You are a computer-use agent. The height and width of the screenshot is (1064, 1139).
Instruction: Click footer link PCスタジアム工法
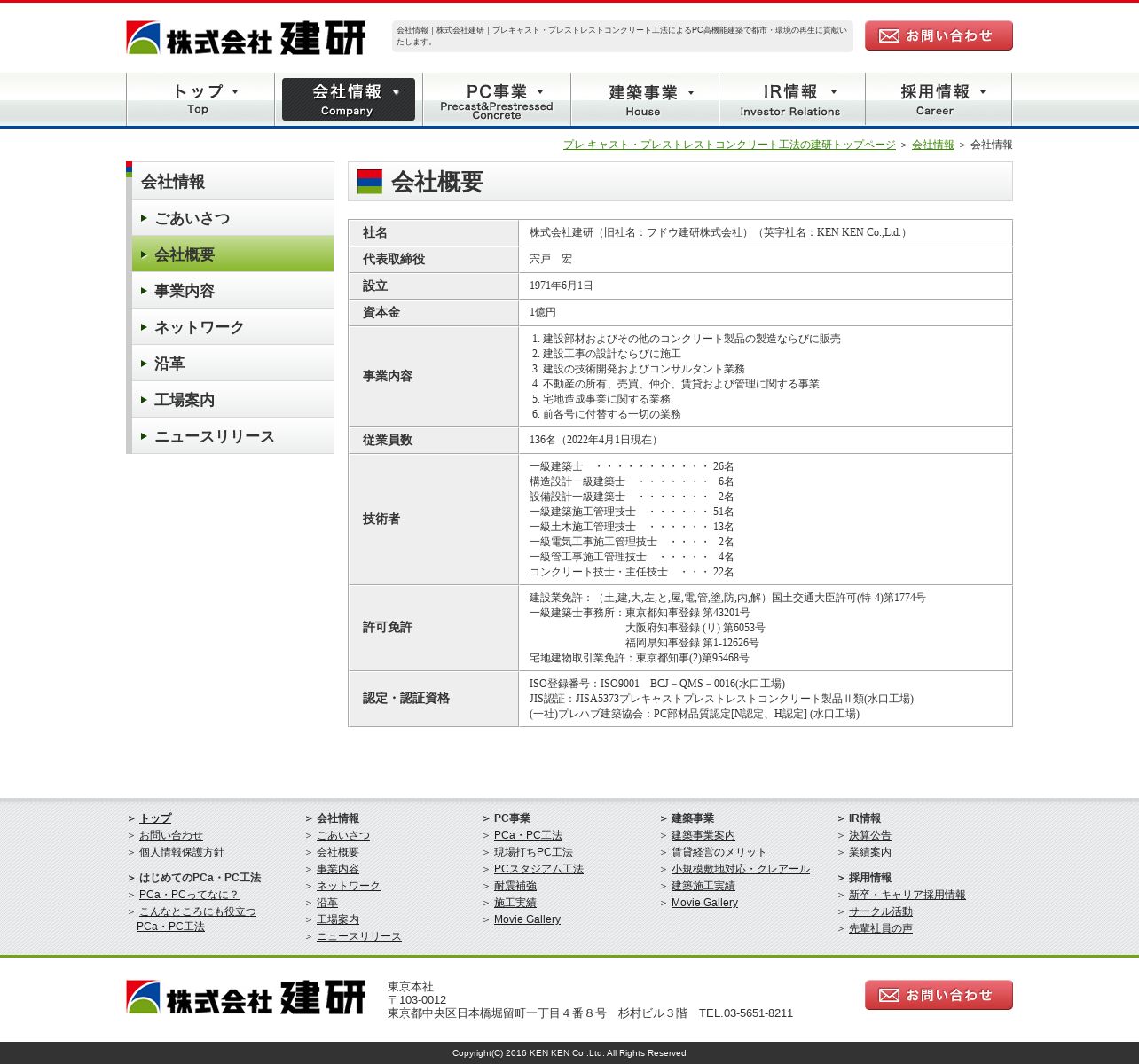(x=538, y=869)
